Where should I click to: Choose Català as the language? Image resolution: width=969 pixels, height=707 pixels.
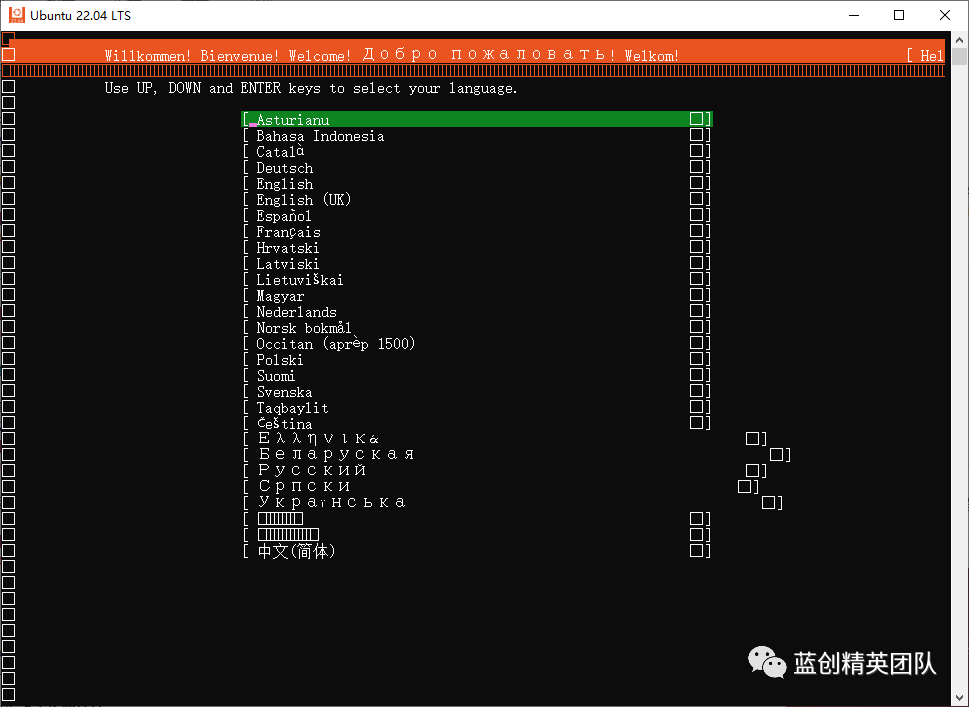pyautogui.click(x=476, y=151)
